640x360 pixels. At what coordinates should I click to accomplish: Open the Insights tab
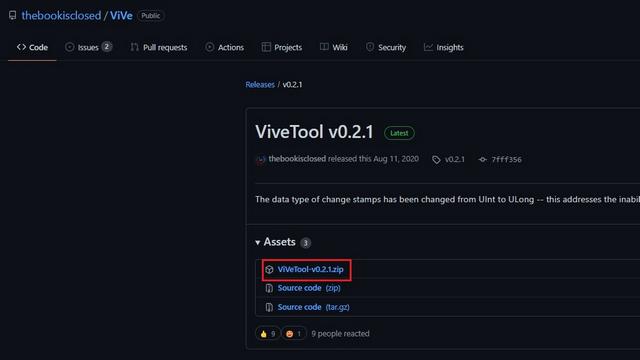click(444, 47)
